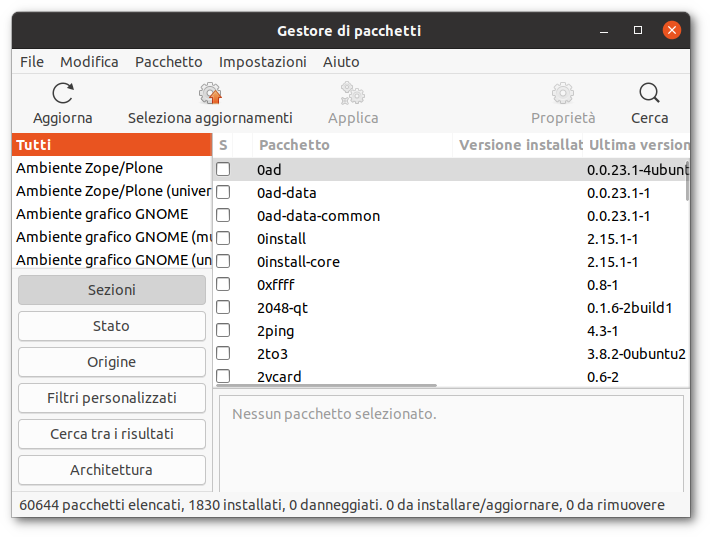Click the Applica gears icon

tap(353, 94)
